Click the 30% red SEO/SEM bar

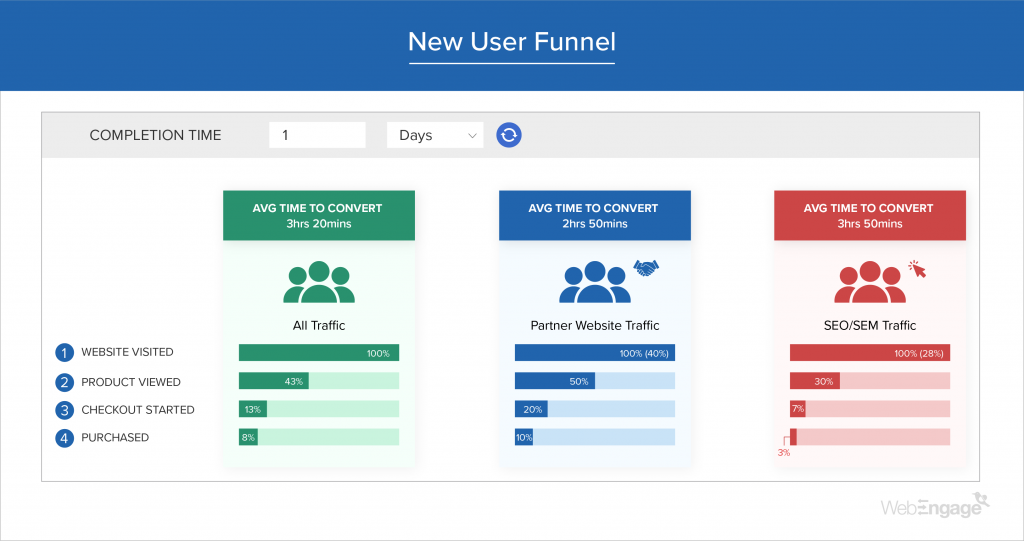tap(814, 381)
